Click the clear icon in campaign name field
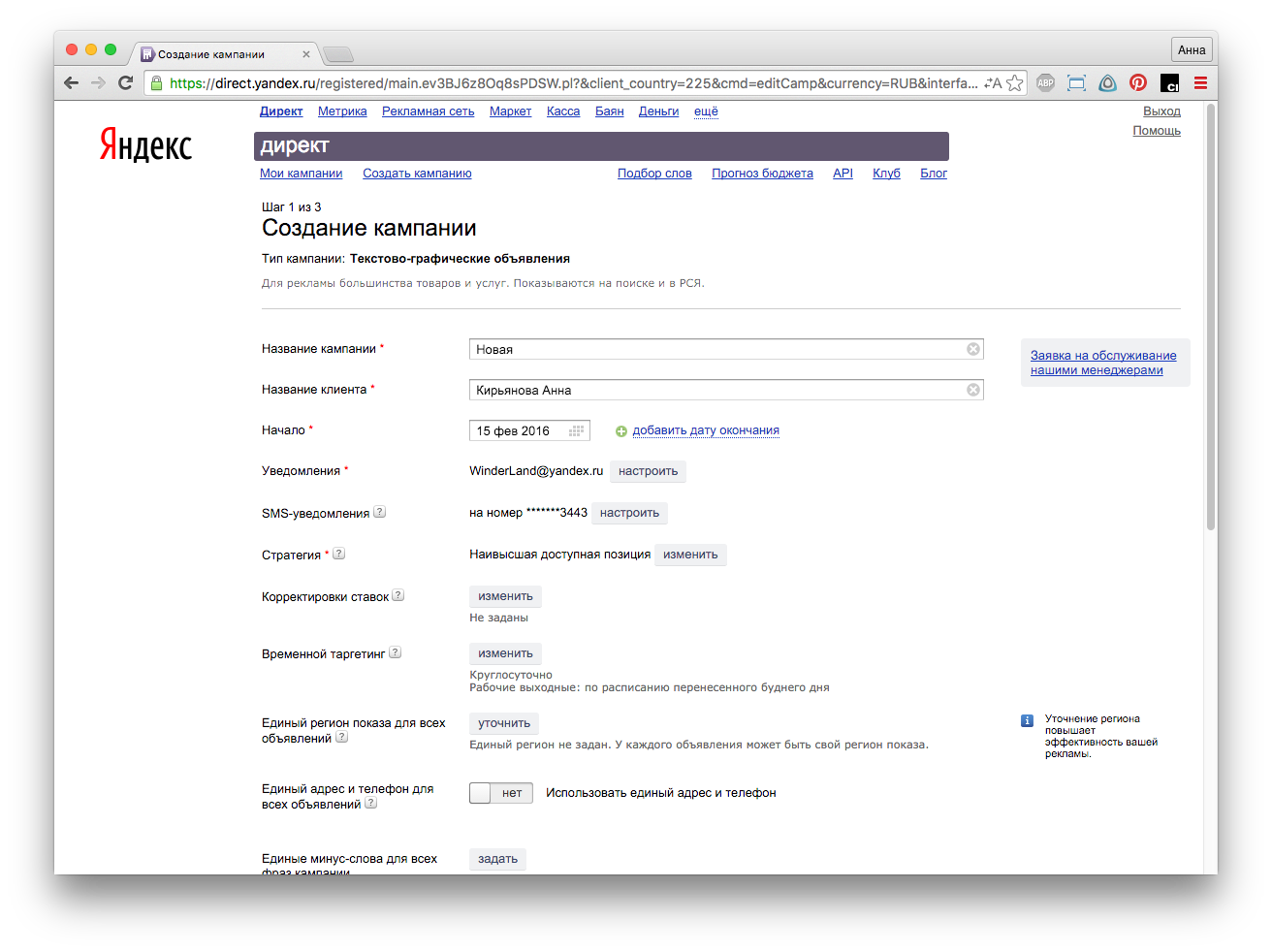This screenshot has width=1272, height=952. (973, 349)
